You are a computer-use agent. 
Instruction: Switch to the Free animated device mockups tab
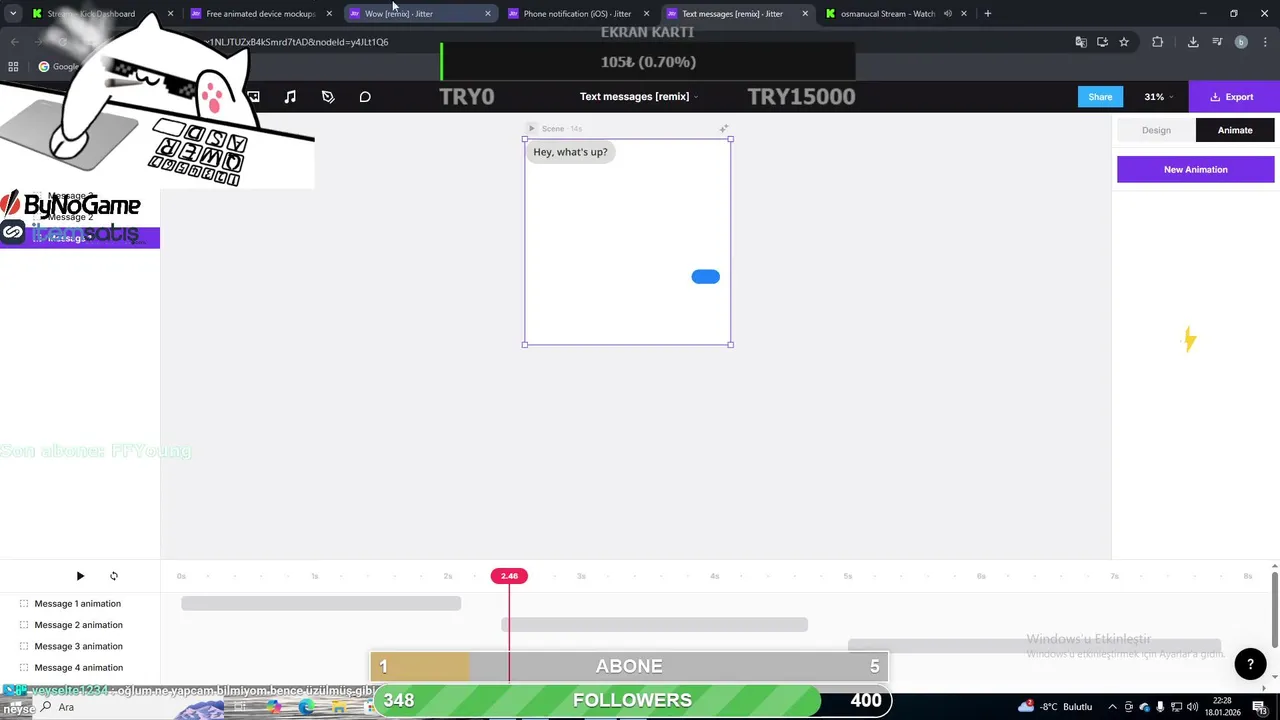260,14
